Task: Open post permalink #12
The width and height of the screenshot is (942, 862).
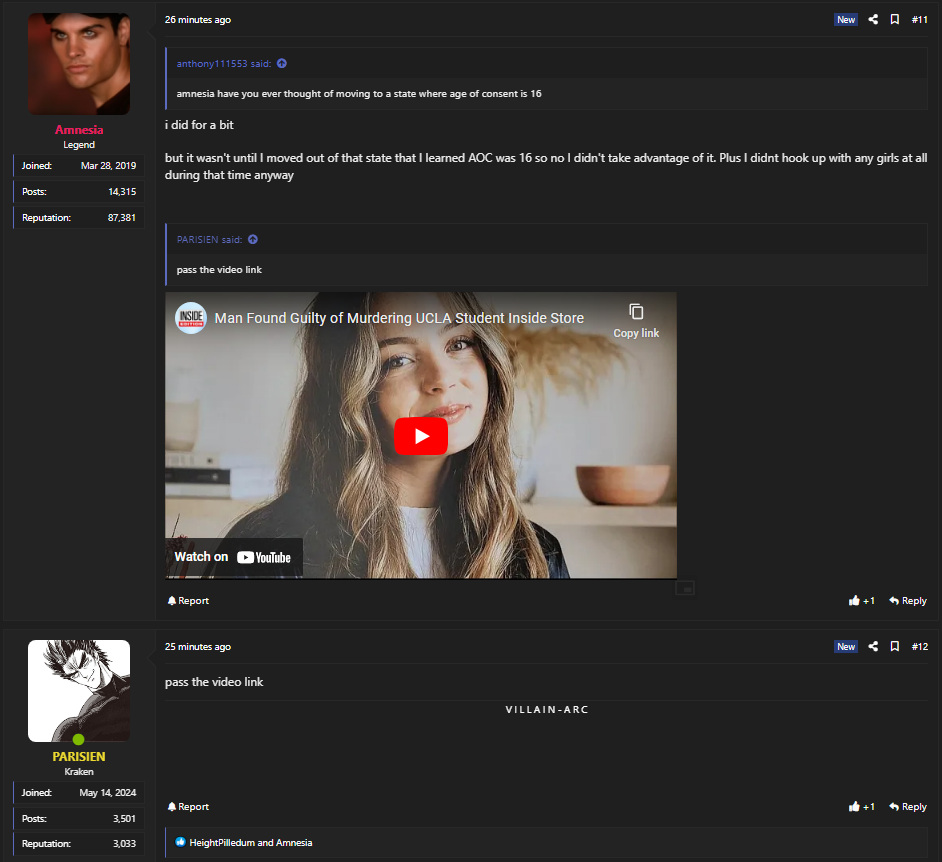Action: pyautogui.click(x=920, y=647)
